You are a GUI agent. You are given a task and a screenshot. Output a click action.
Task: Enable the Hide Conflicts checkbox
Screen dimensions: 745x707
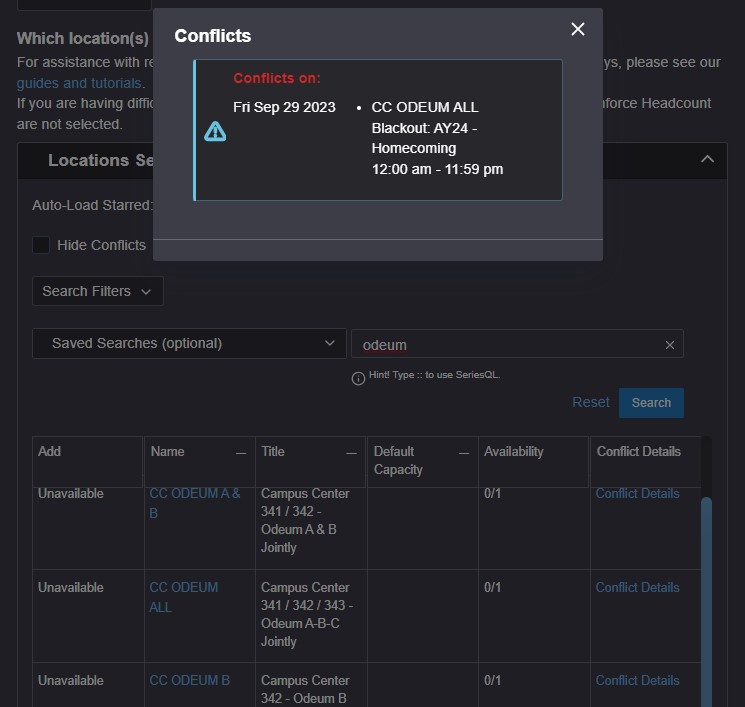click(x=41, y=245)
